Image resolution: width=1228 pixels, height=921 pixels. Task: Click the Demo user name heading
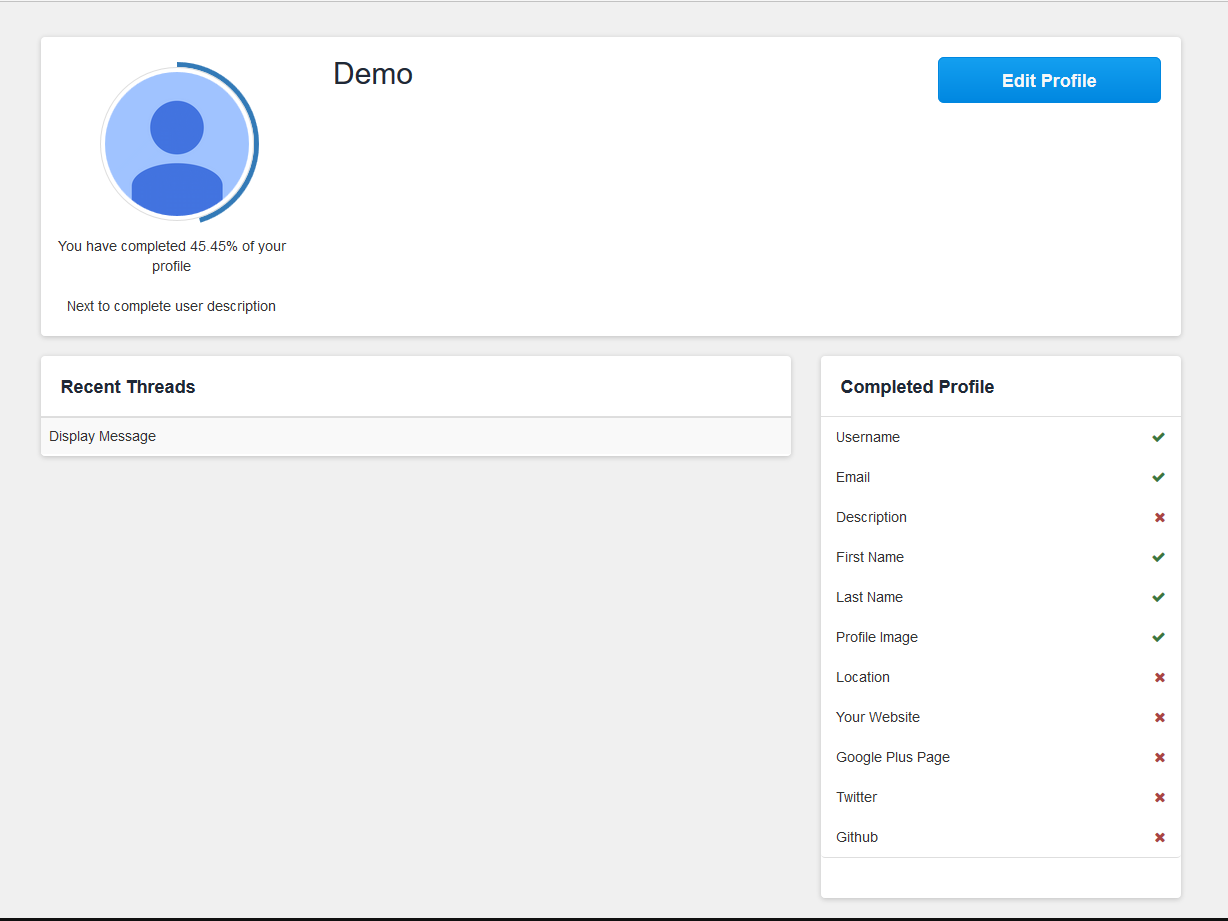click(x=373, y=74)
